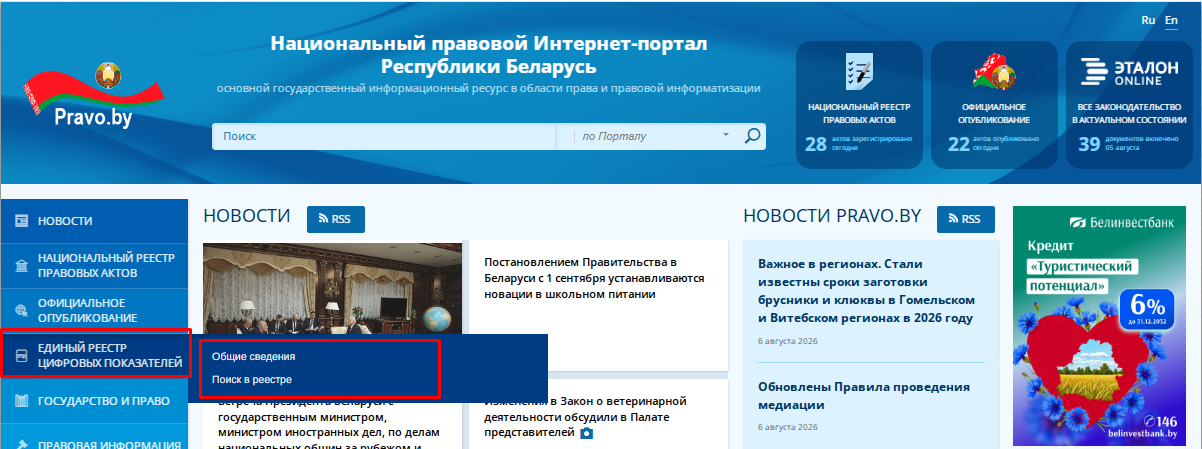Open the meeting photo news thumbnail
Screen dimensions: 1202x449
pos(332,288)
